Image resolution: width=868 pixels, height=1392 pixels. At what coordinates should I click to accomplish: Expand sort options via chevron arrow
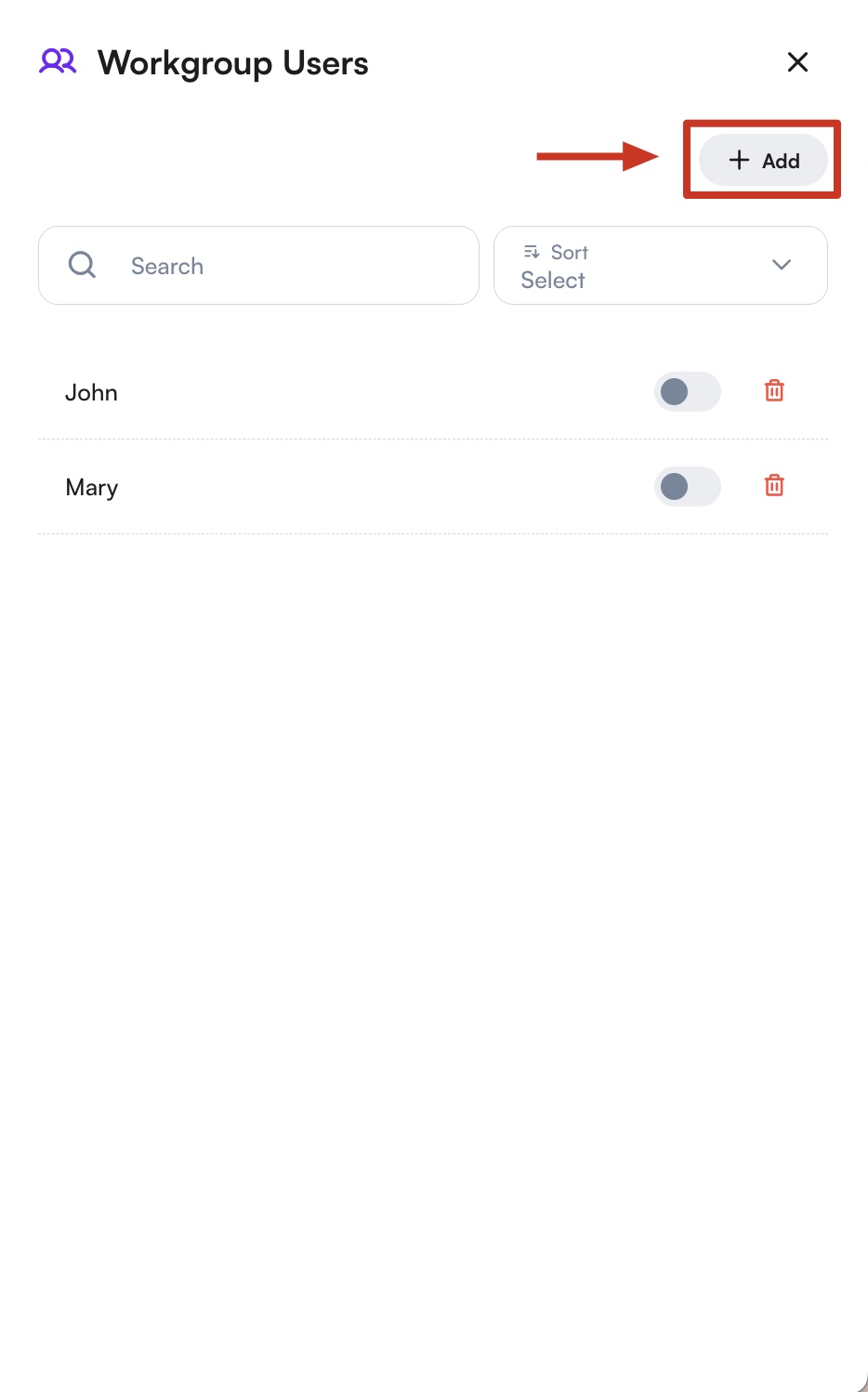(782, 265)
